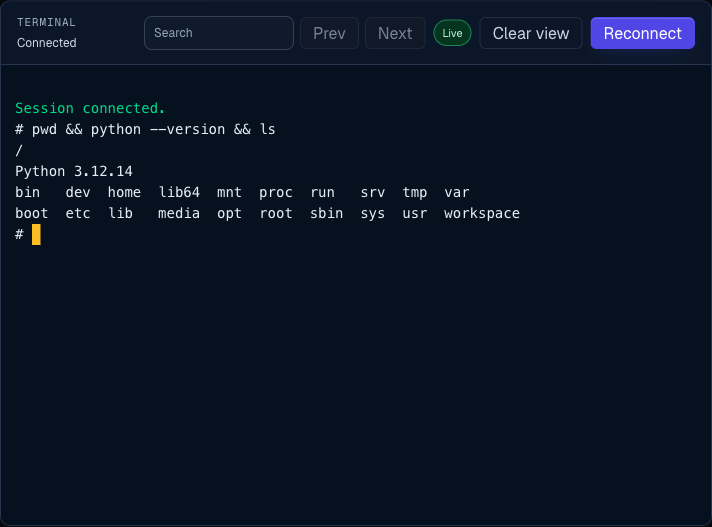Click the 'workspace' directory name

click(x=482, y=214)
